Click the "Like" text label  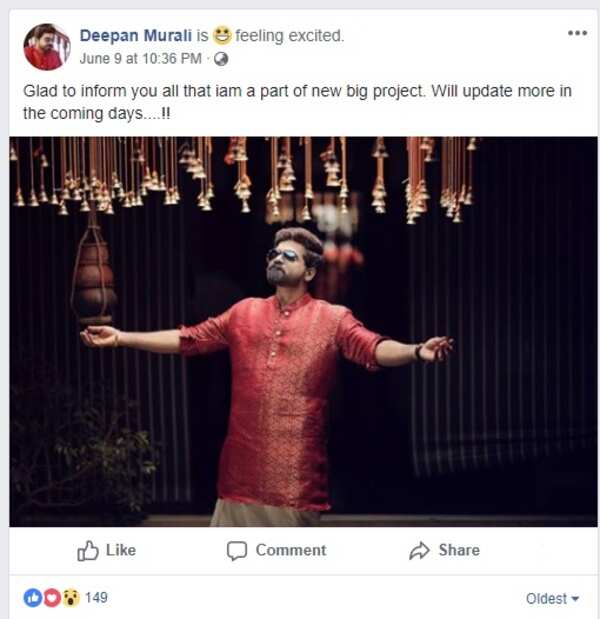tap(120, 550)
